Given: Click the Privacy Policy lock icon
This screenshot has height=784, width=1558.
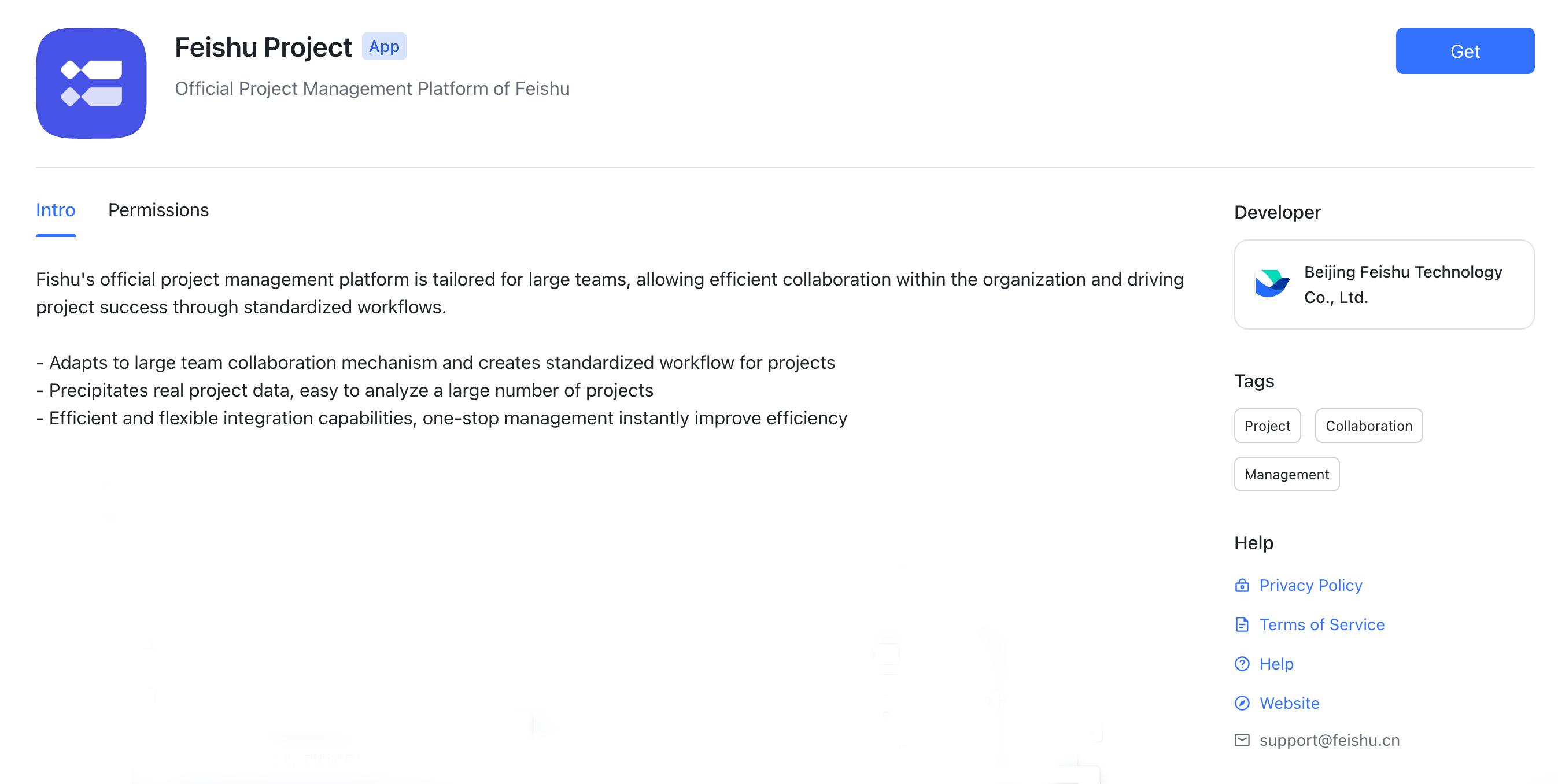Looking at the screenshot, I should click(1243, 585).
